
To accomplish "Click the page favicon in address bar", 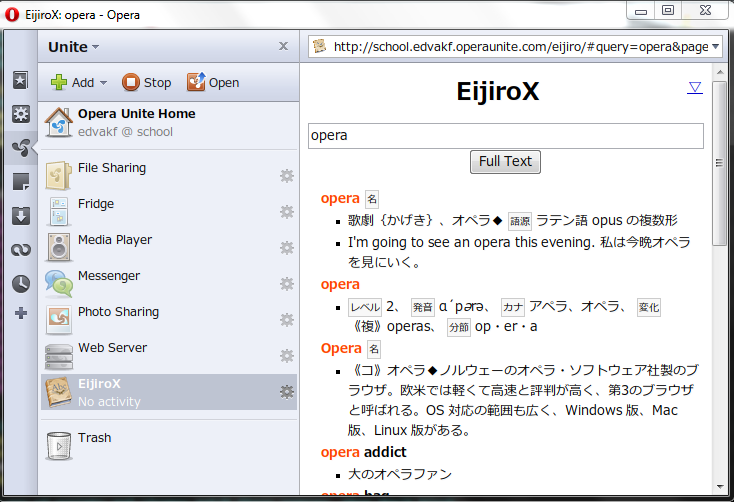I will [x=320, y=46].
